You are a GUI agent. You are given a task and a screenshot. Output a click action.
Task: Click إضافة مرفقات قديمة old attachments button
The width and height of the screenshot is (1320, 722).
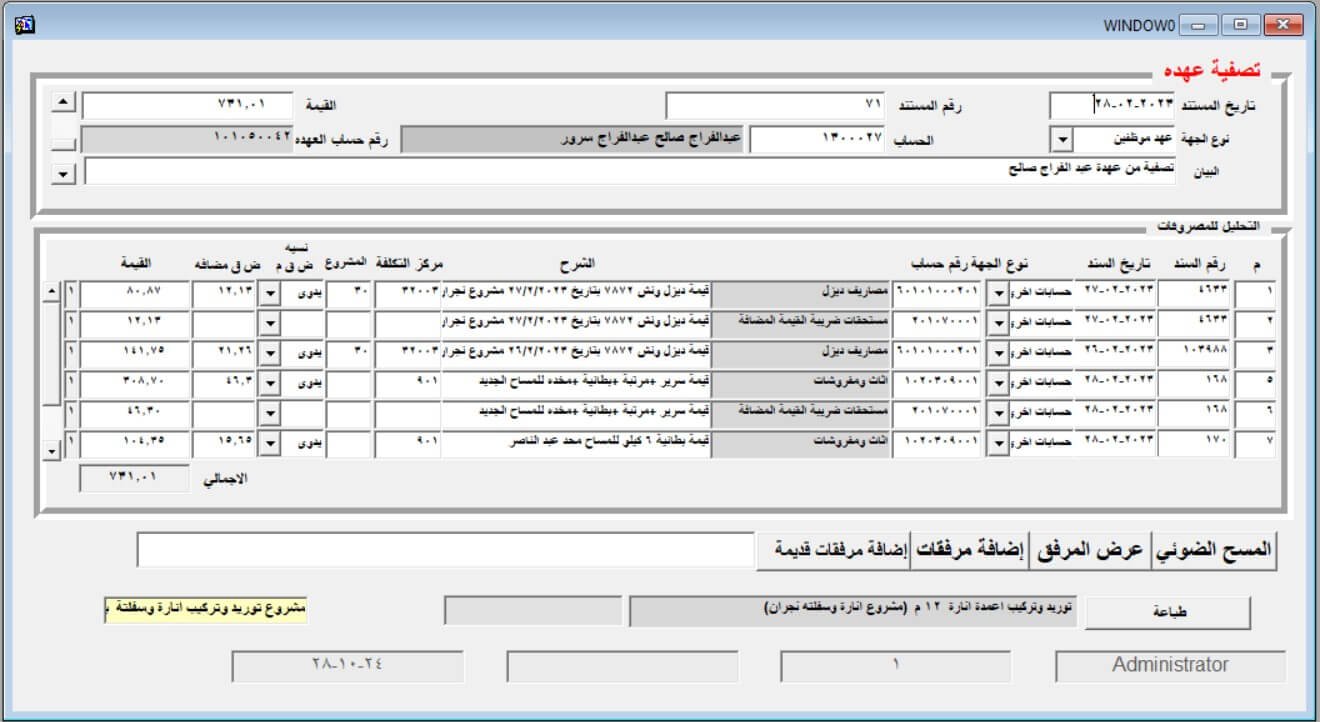coord(832,550)
